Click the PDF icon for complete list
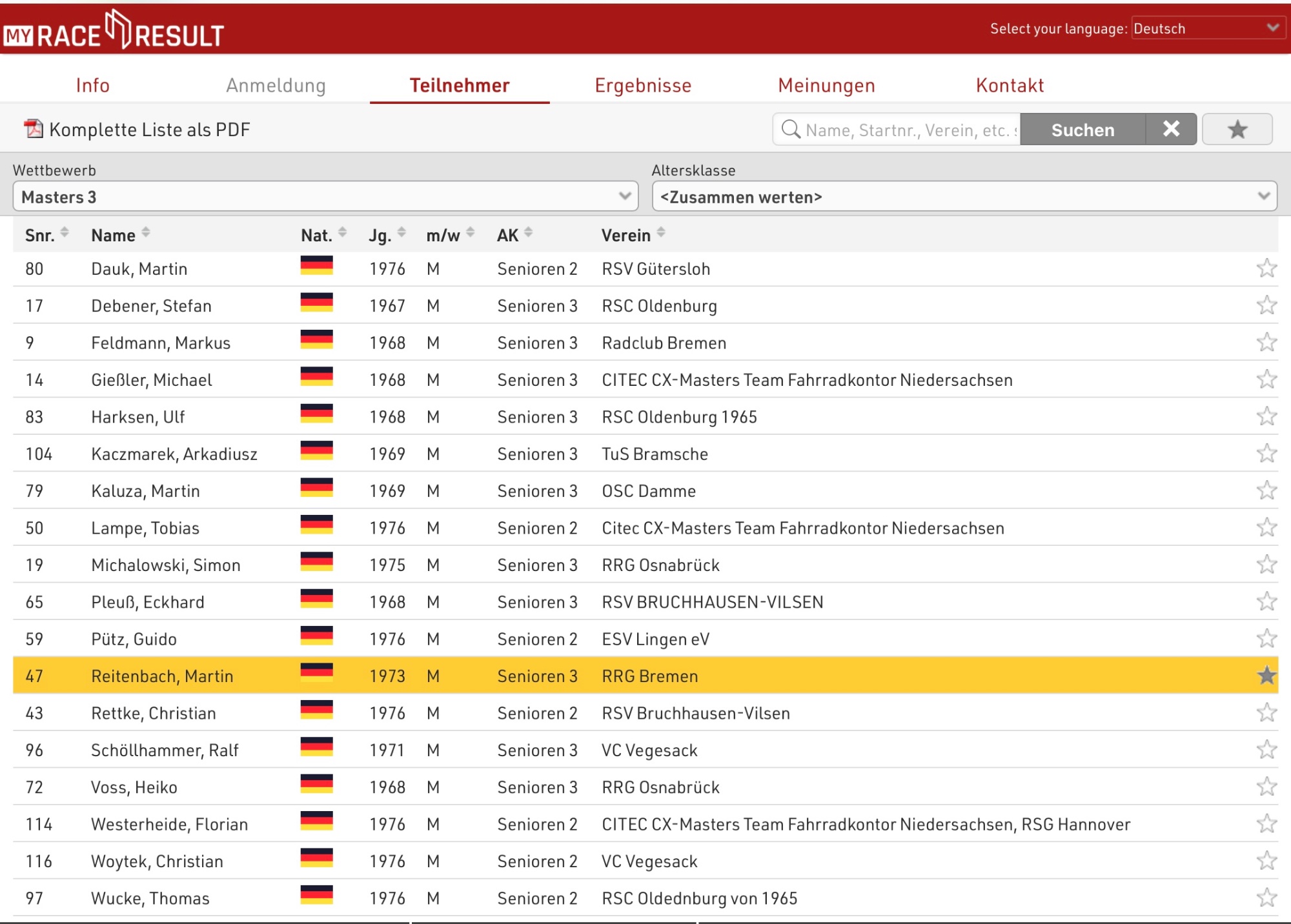The image size is (1291, 924). click(x=33, y=129)
